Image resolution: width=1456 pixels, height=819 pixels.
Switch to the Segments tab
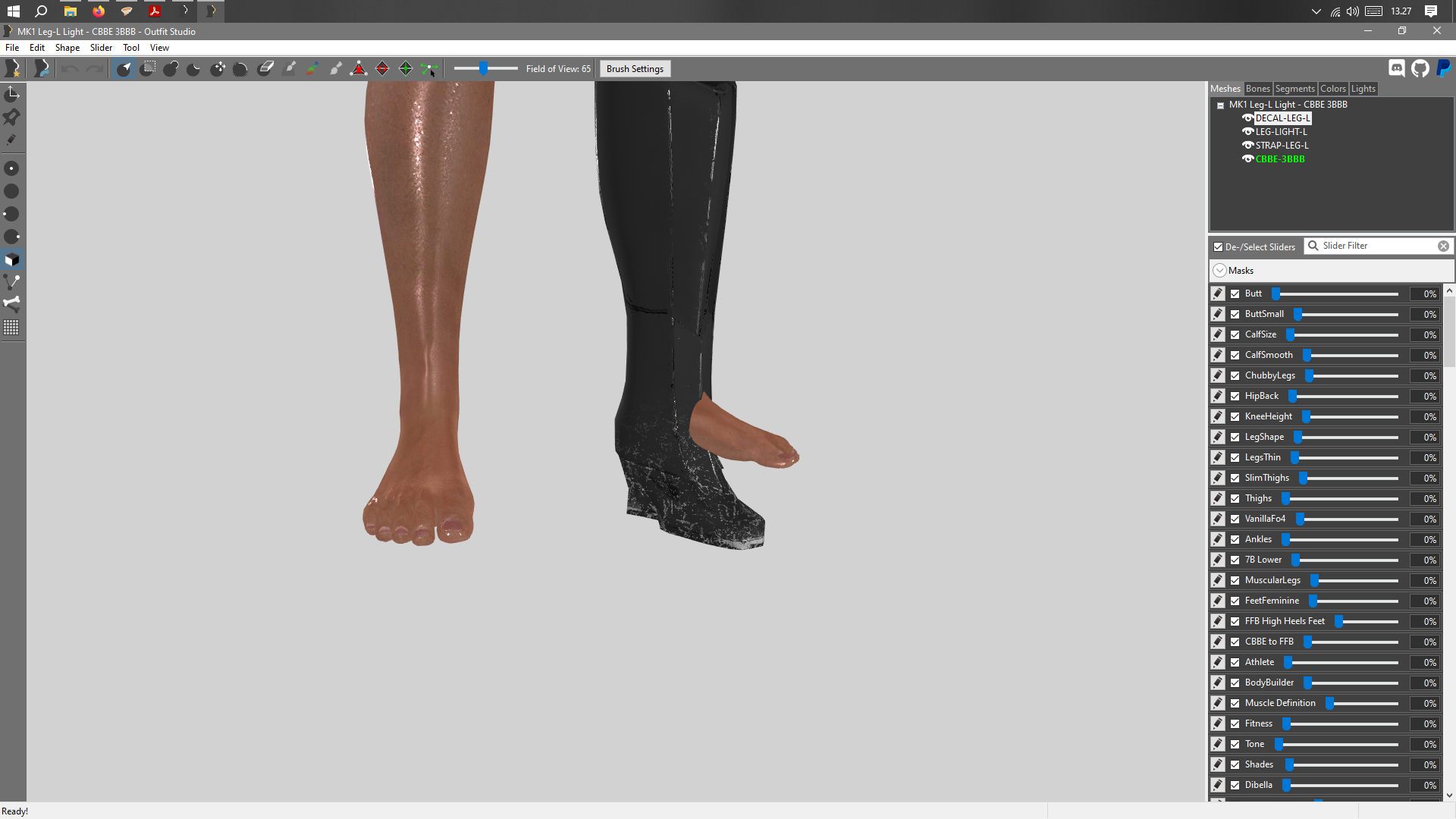[1294, 89]
